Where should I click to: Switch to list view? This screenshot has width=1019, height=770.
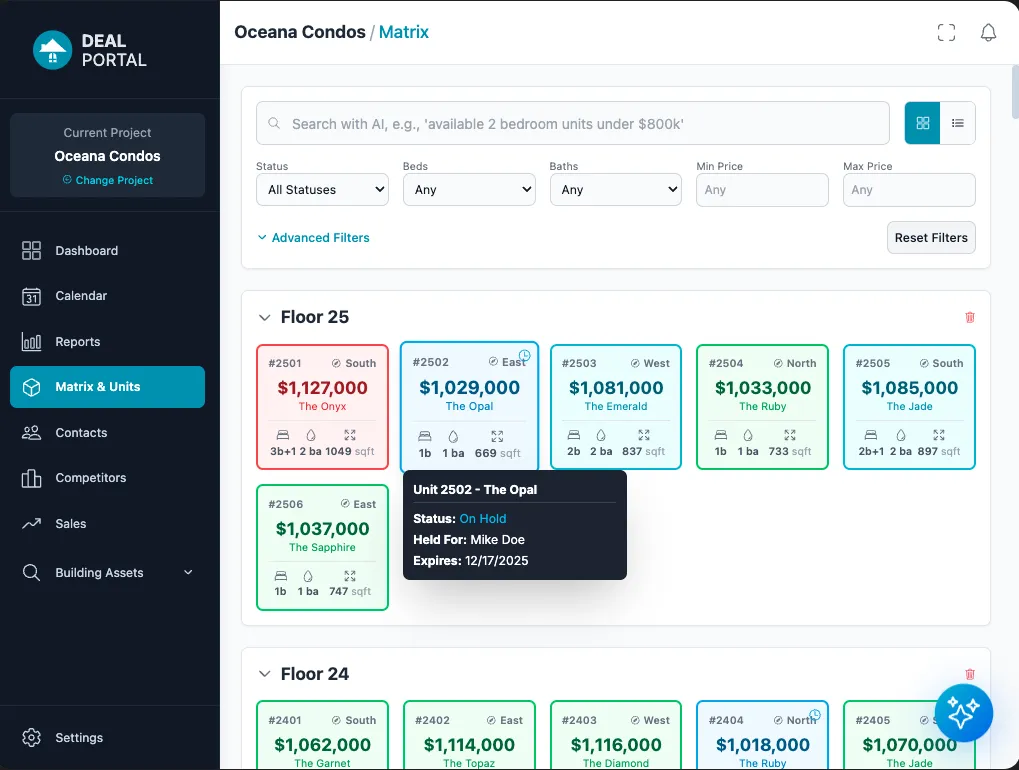[958, 123]
